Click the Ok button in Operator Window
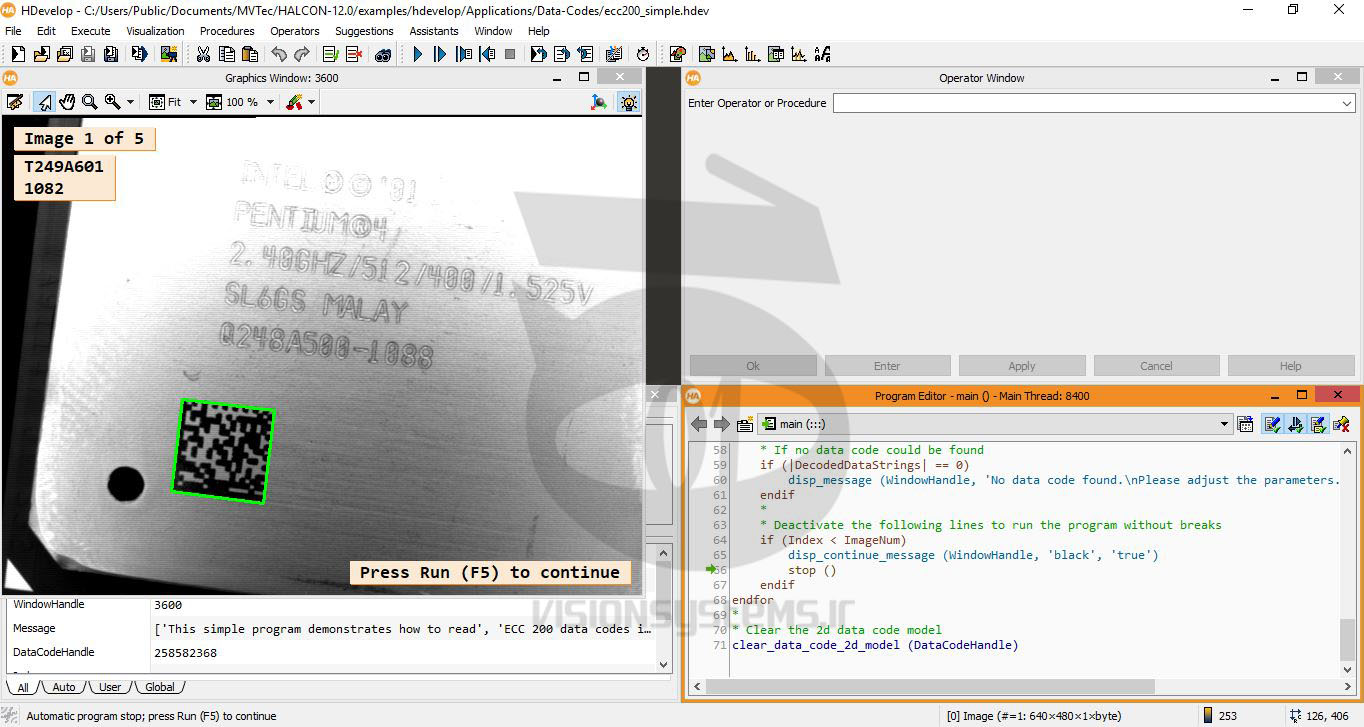Image resolution: width=1364 pixels, height=727 pixels. [753, 366]
